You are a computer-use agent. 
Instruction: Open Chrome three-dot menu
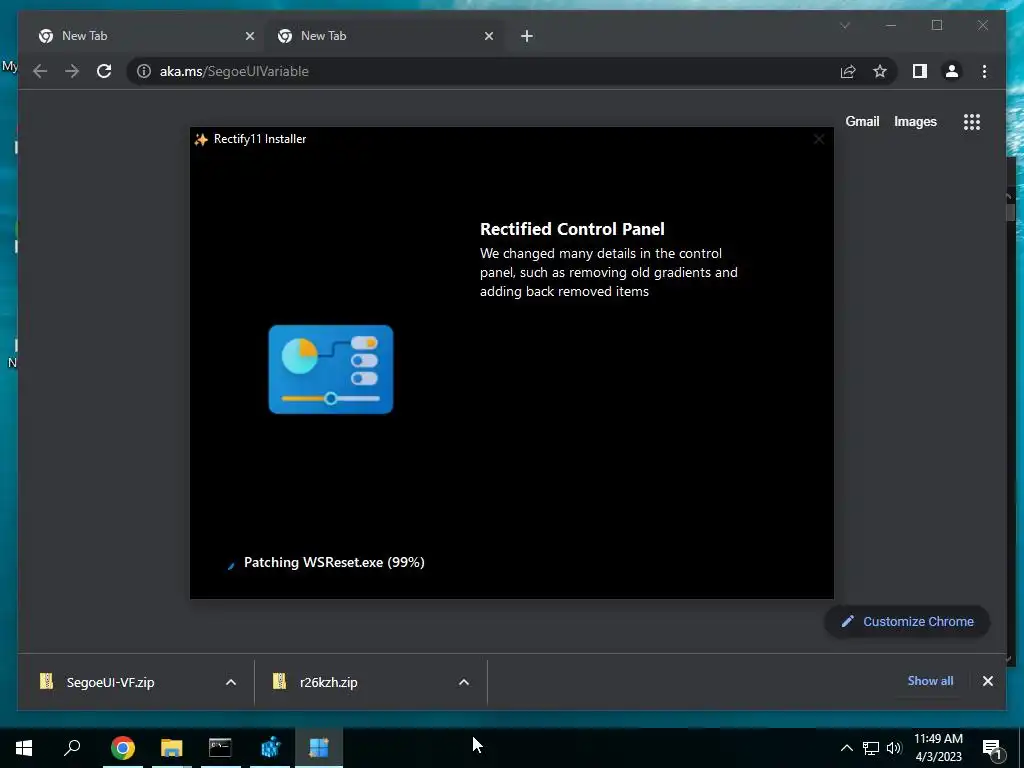pyautogui.click(x=984, y=71)
